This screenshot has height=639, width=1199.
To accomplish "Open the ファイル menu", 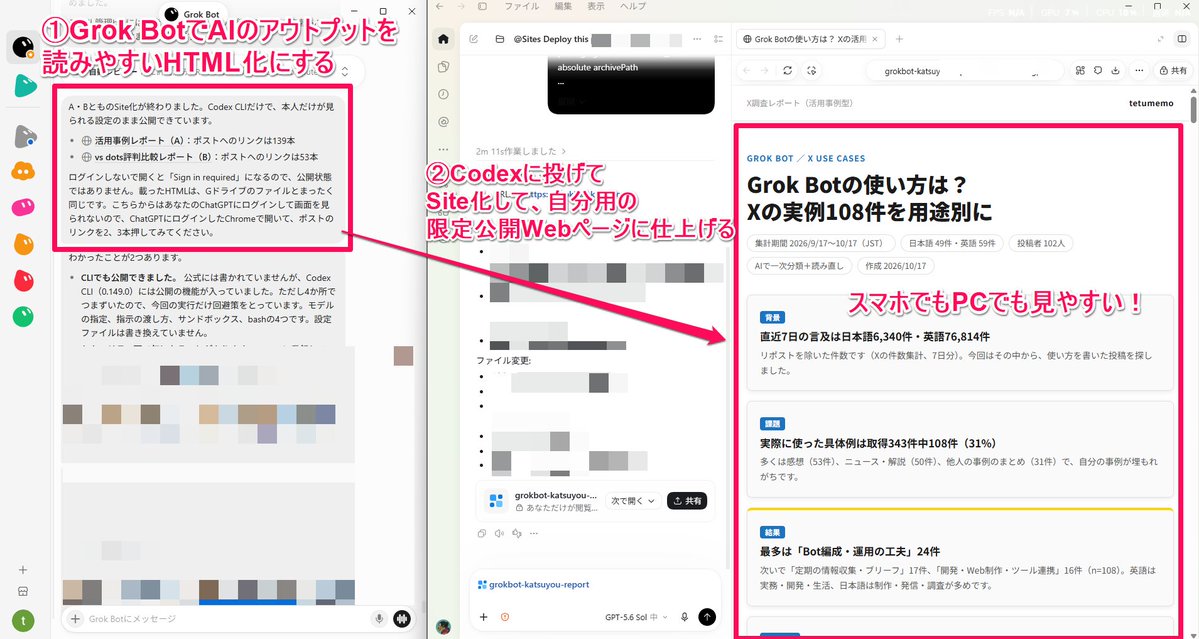I will (x=522, y=6).
